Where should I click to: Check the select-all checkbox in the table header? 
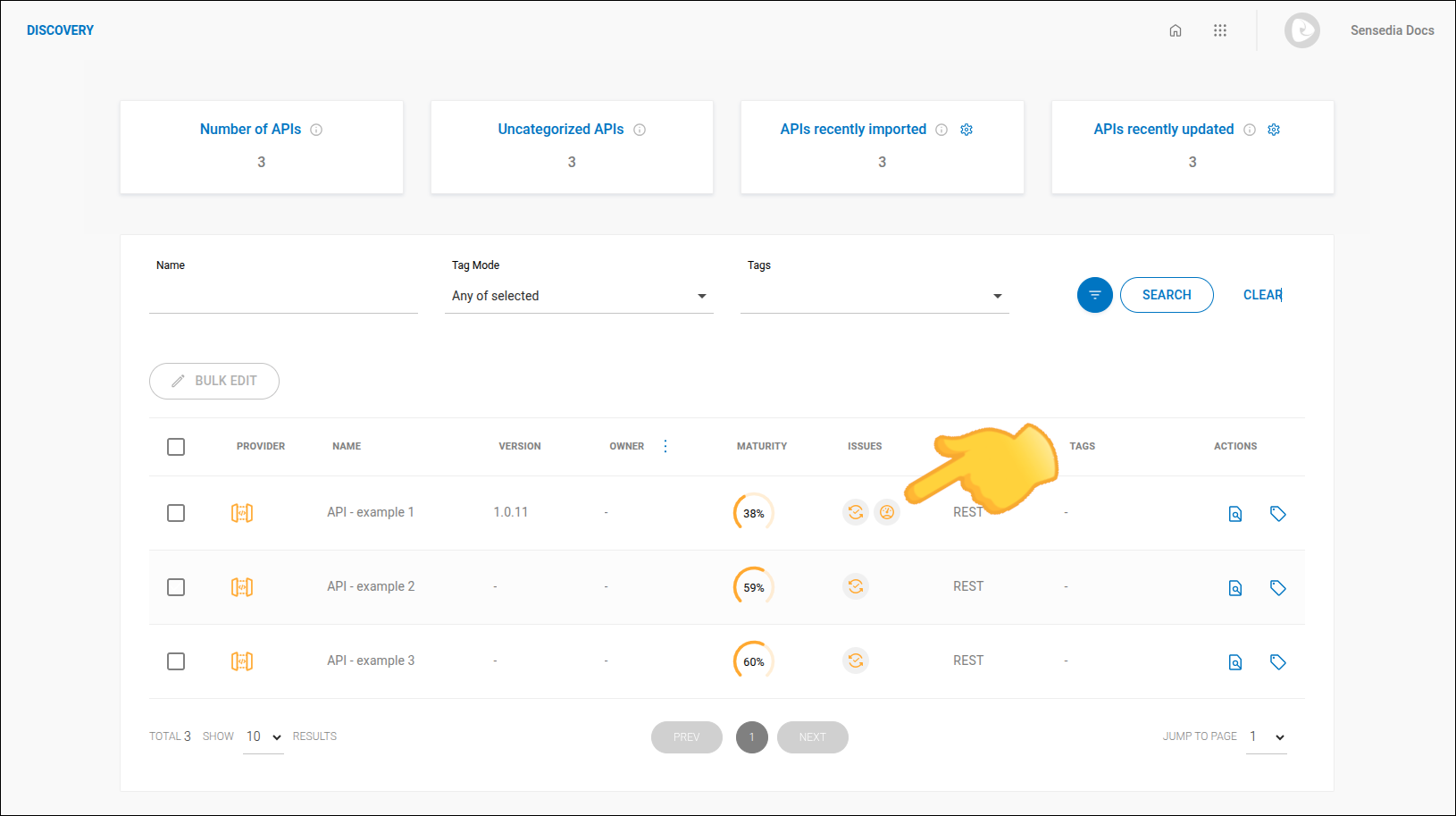pyautogui.click(x=176, y=446)
